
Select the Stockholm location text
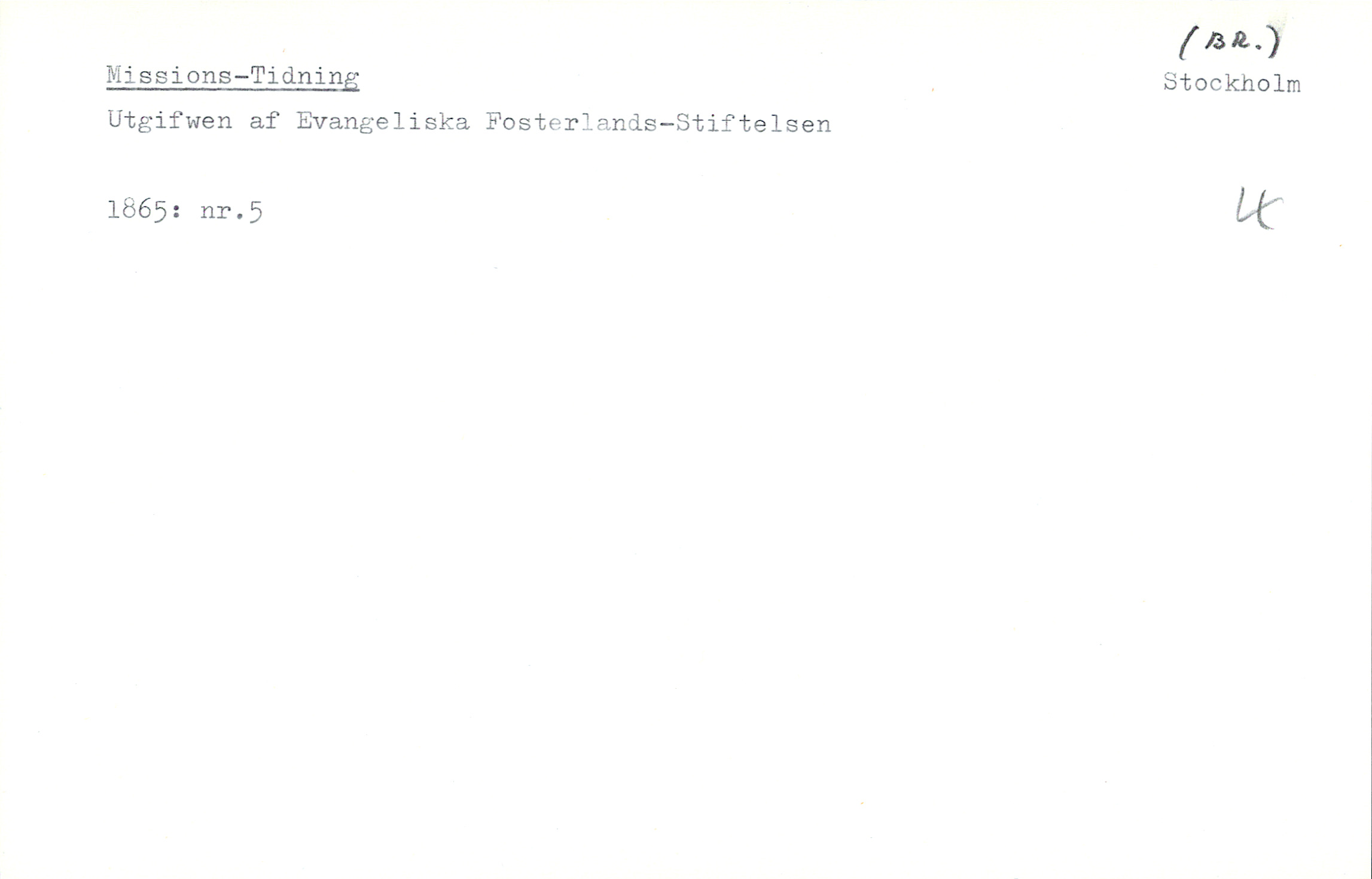coord(1232,83)
